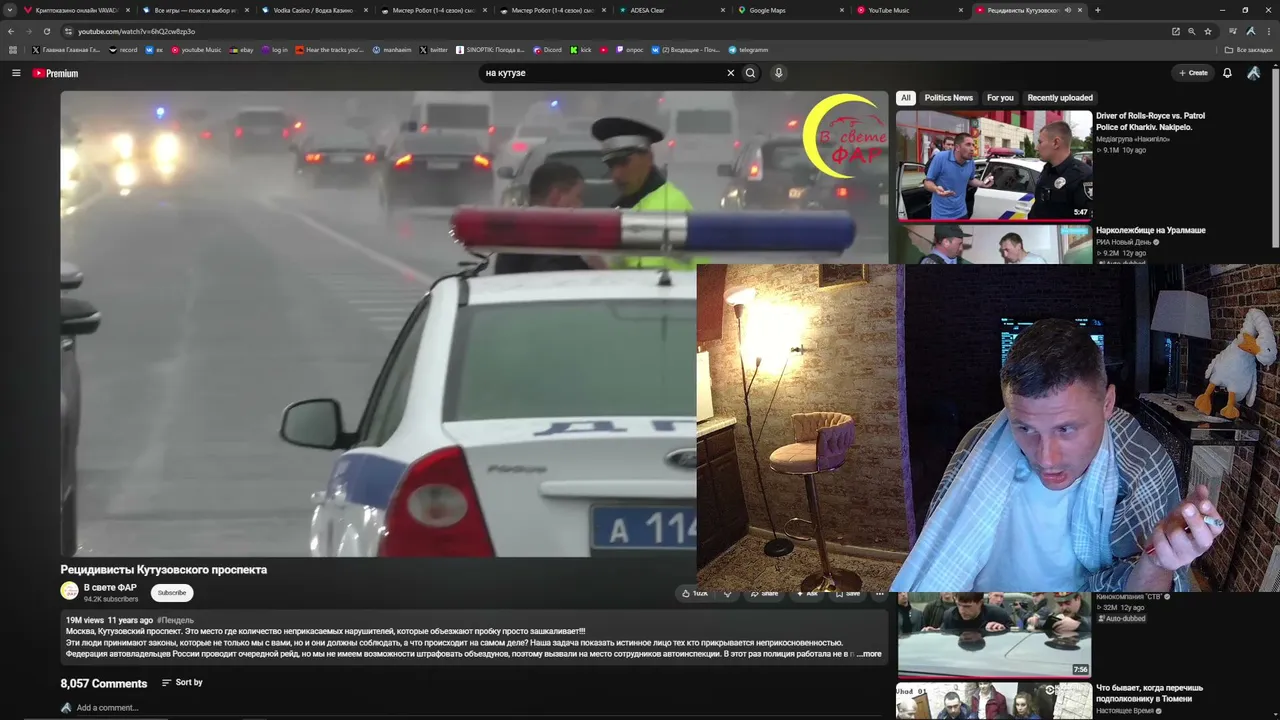Open the Sort by comments dropdown
Viewport: 1280px width, 720px height.
click(x=182, y=683)
